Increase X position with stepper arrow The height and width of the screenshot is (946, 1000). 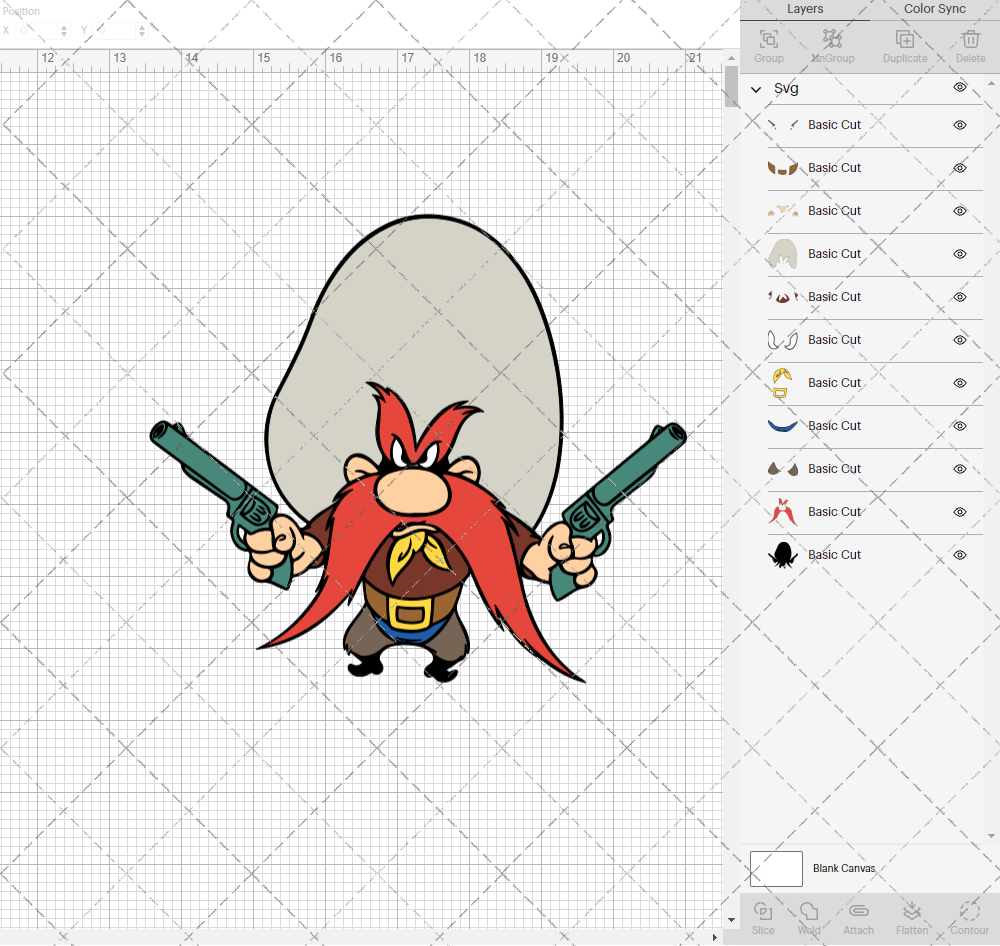pos(64,27)
